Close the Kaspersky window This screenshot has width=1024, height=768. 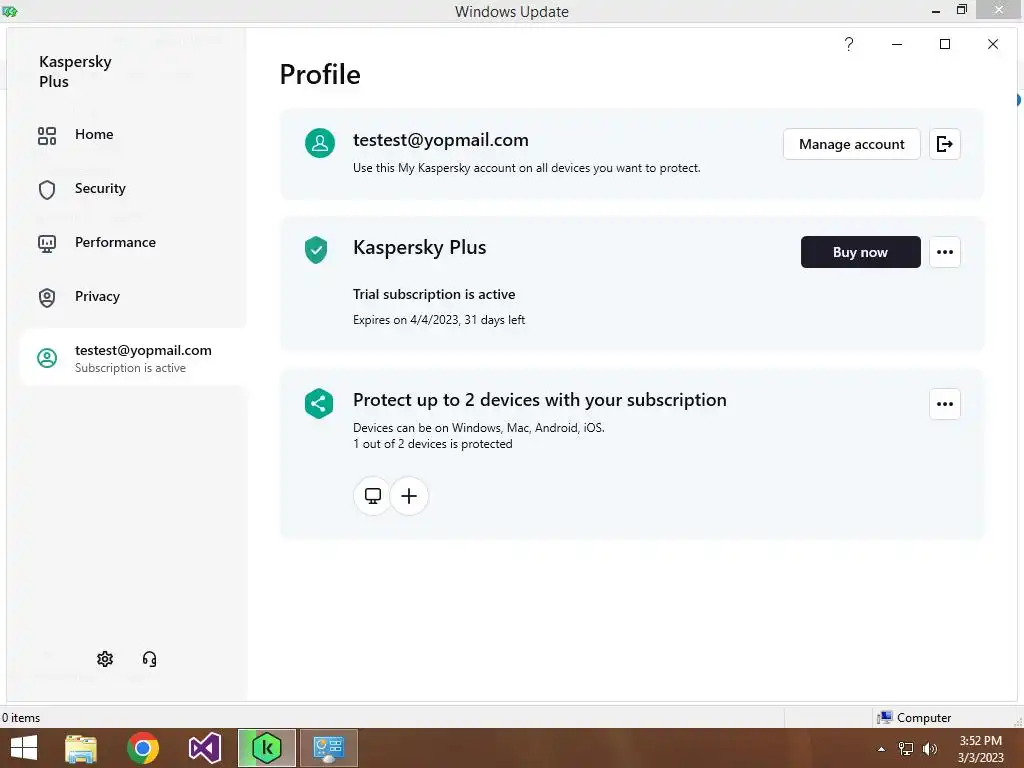(993, 44)
